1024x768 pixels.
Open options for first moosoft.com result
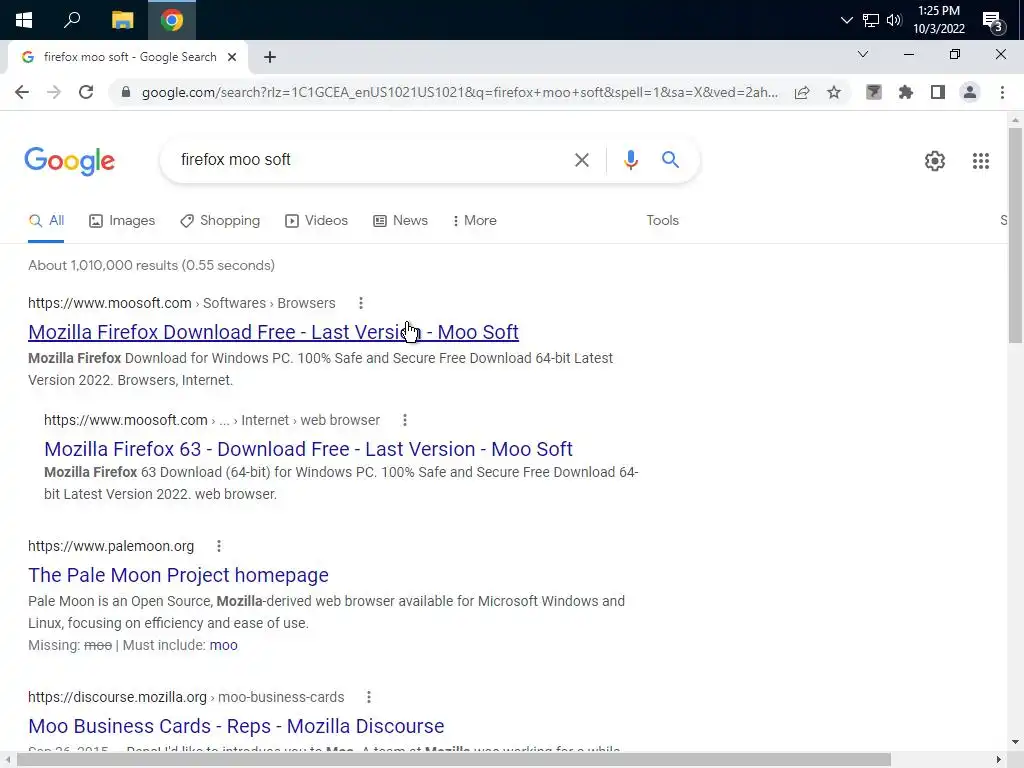click(x=361, y=303)
